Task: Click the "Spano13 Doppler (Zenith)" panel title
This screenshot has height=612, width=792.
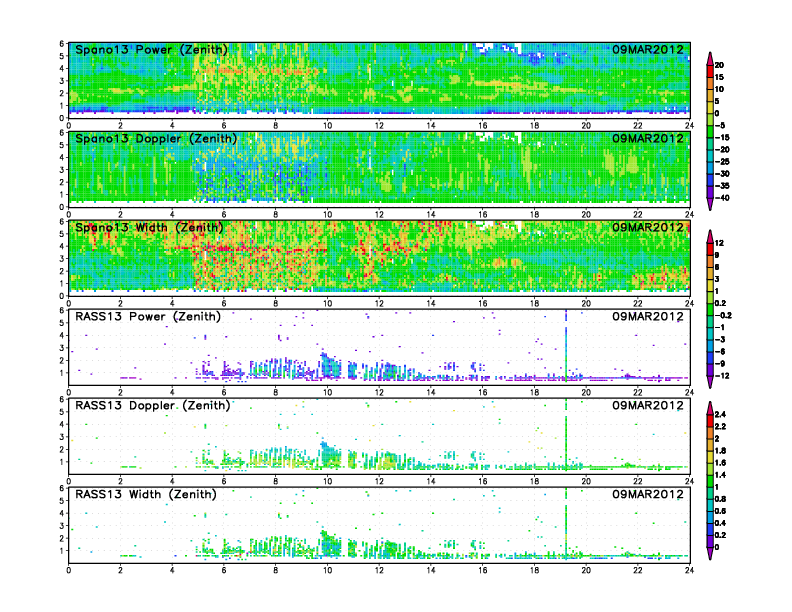Action: (x=156, y=139)
